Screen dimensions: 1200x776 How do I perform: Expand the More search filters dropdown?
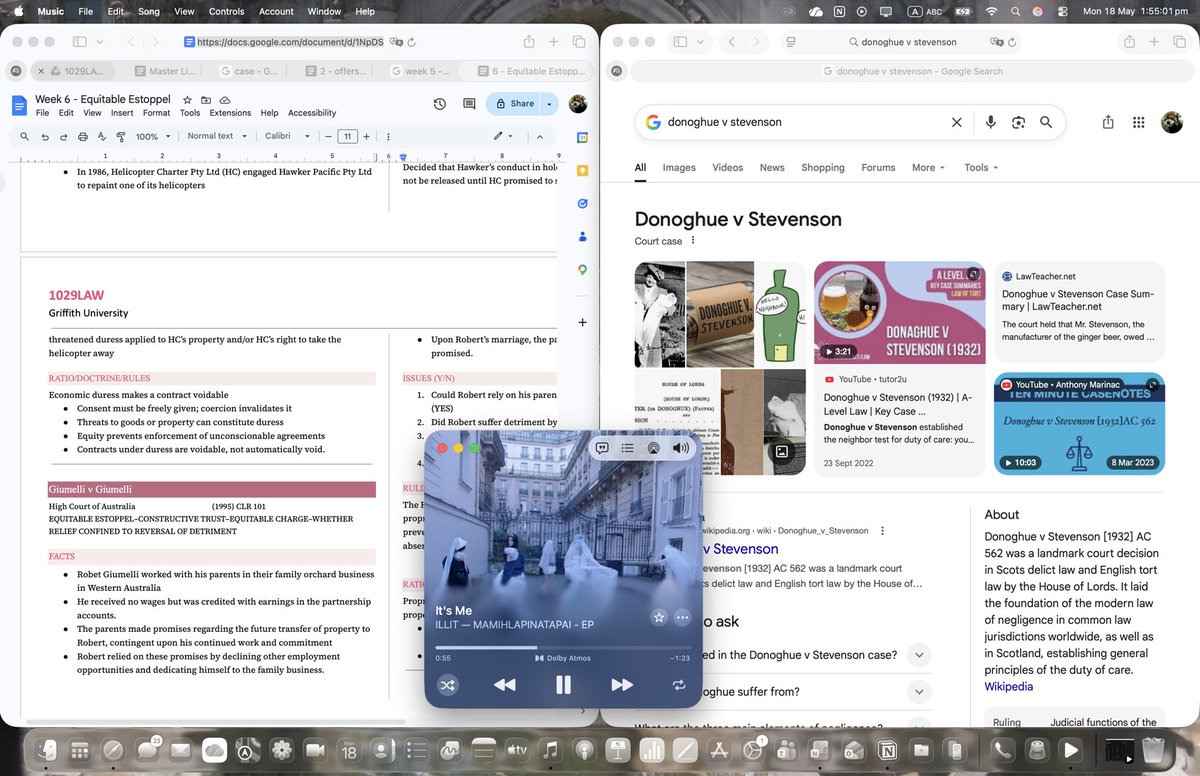[x=928, y=168]
